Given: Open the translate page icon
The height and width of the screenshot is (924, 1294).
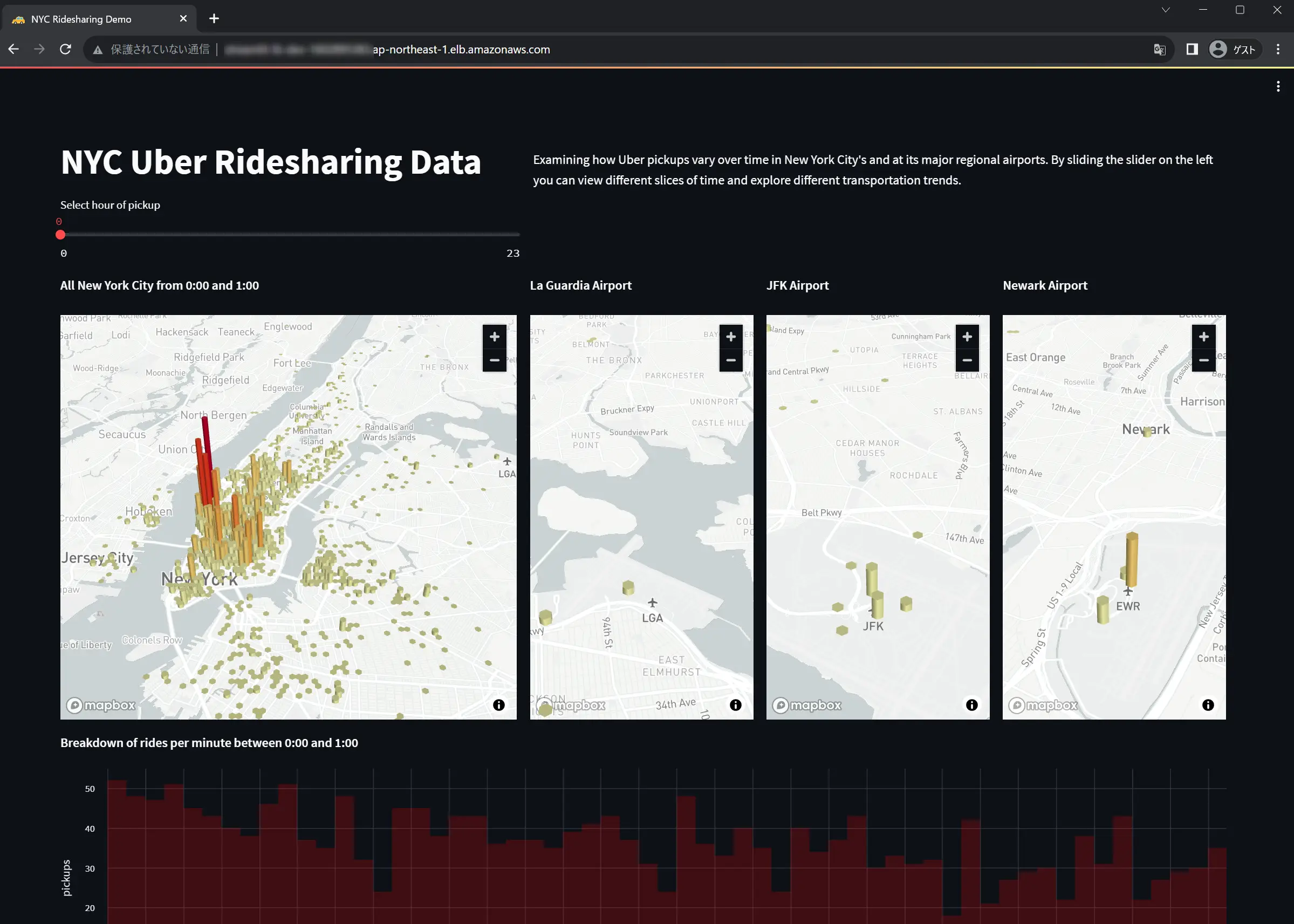Looking at the screenshot, I should pos(1160,50).
